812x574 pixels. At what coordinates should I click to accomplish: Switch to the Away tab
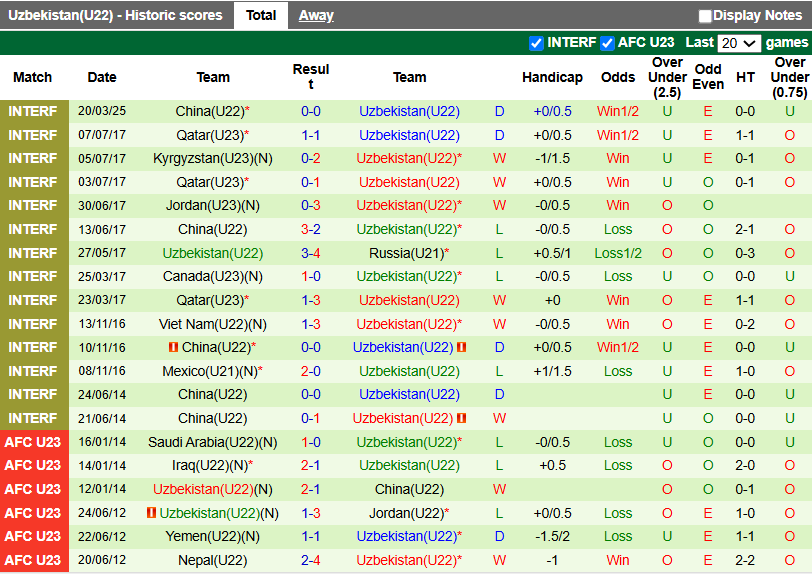click(316, 16)
